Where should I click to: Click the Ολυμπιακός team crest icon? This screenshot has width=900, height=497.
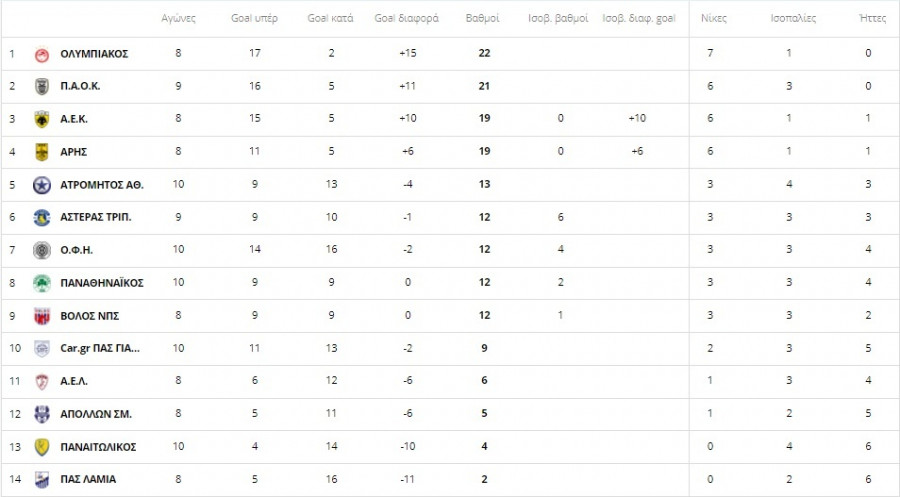click(x=42, y=54)
